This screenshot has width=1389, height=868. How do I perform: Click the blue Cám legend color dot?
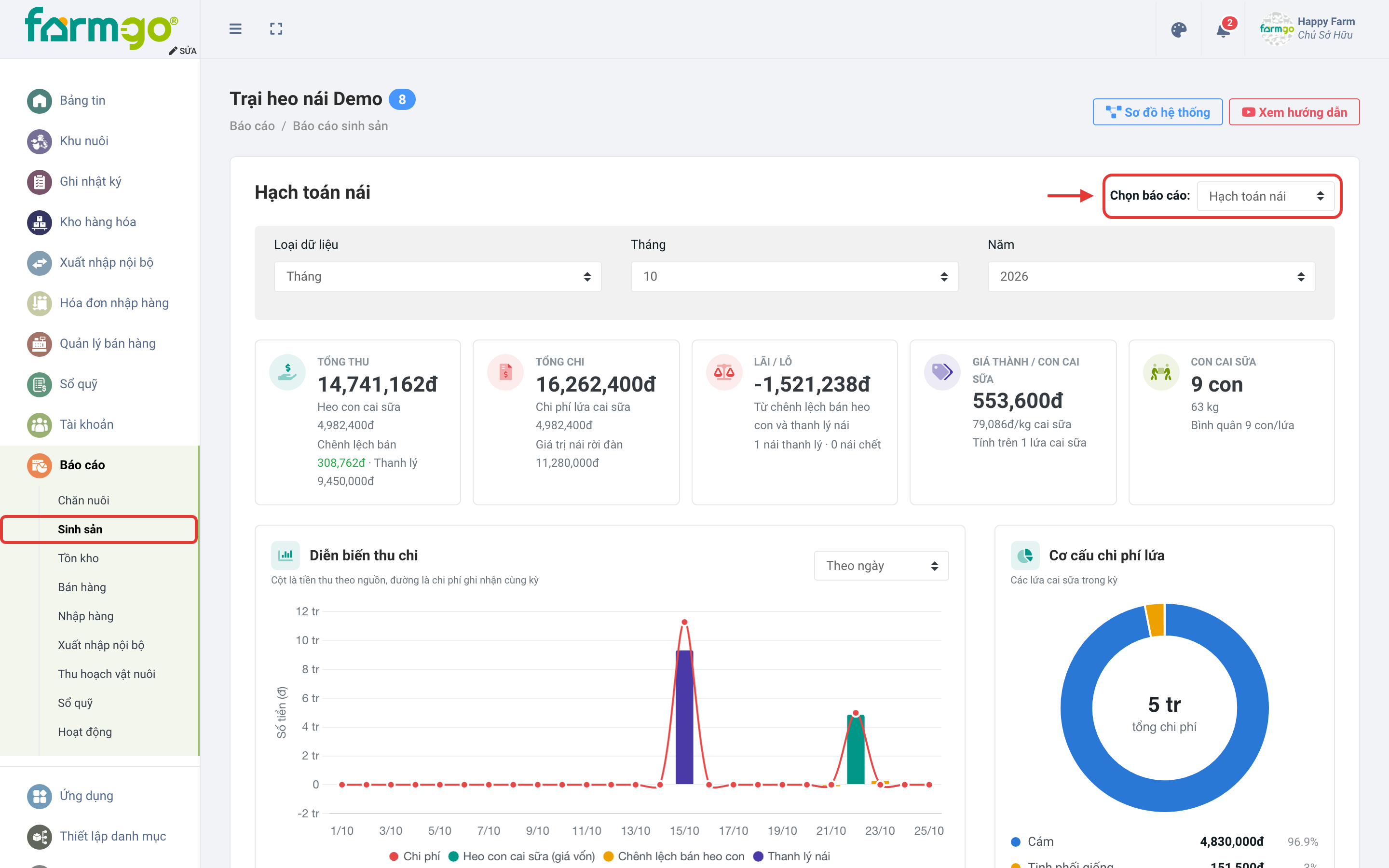tap(1015, 841)
